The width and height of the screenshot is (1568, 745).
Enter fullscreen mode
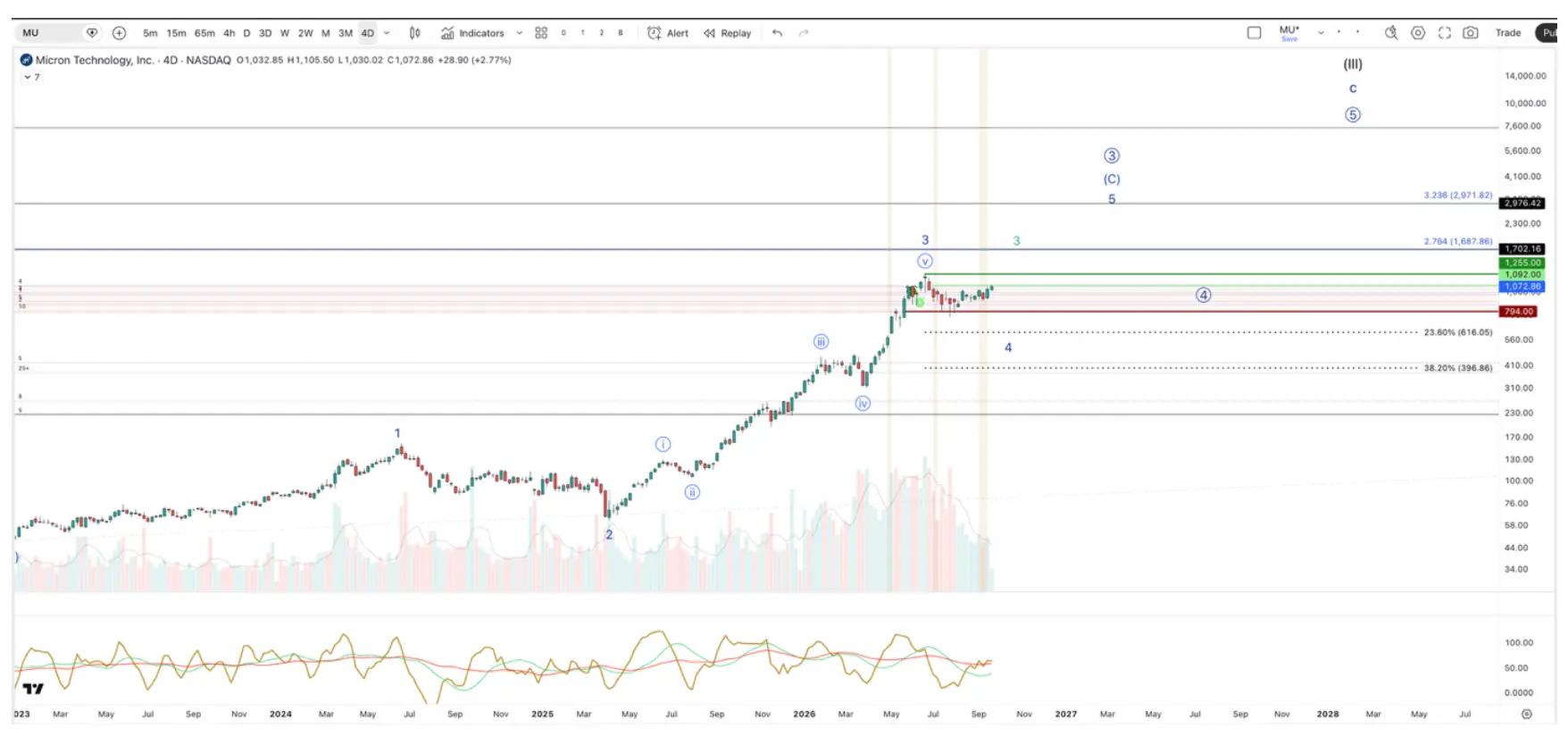1445,33
